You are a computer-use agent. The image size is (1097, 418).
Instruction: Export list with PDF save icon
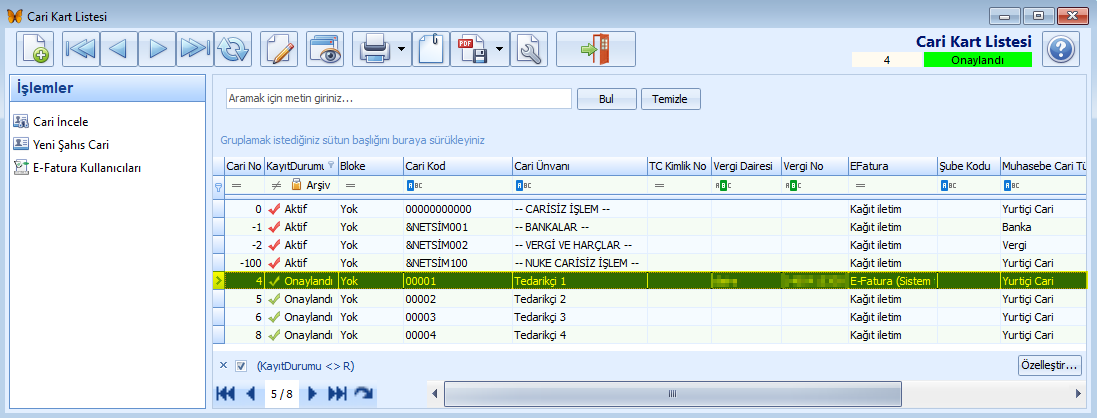pyautogui.click(x=471, y=49)
